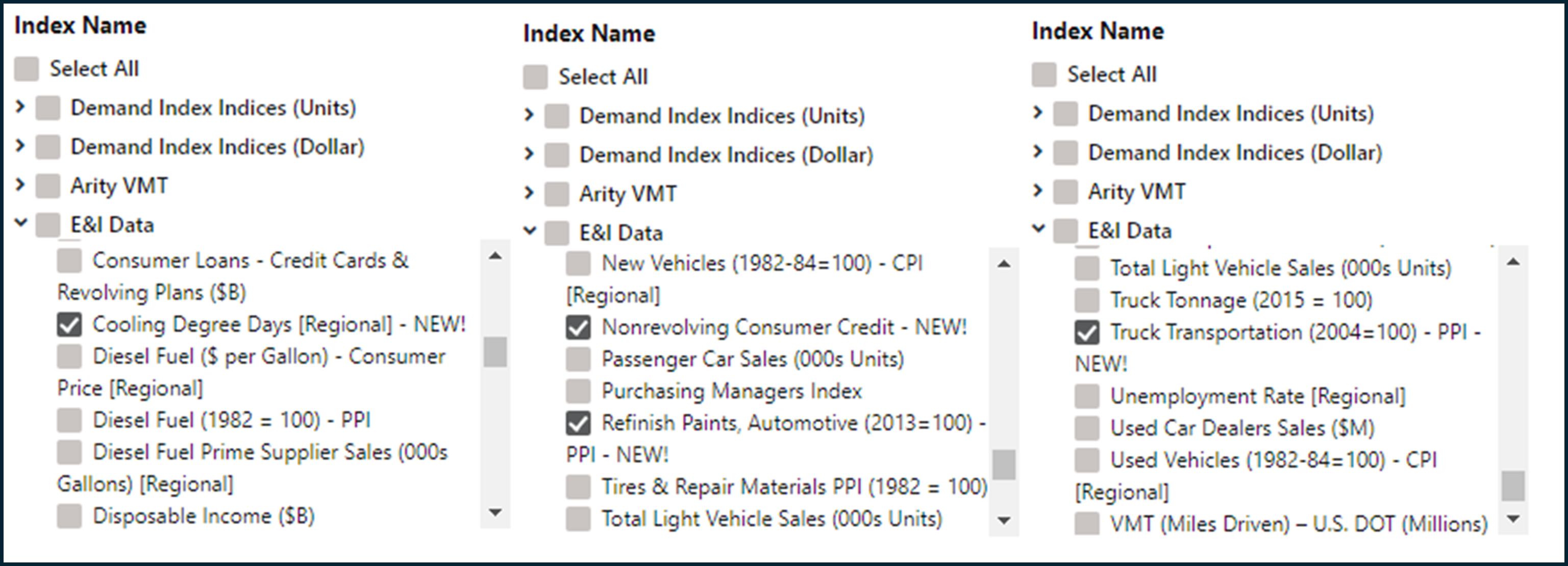Image resolution: width=1568 pixels, height=566 pixels.
Task: Expand Demand Index Indices (Units) in left panel
Action: 20,107
